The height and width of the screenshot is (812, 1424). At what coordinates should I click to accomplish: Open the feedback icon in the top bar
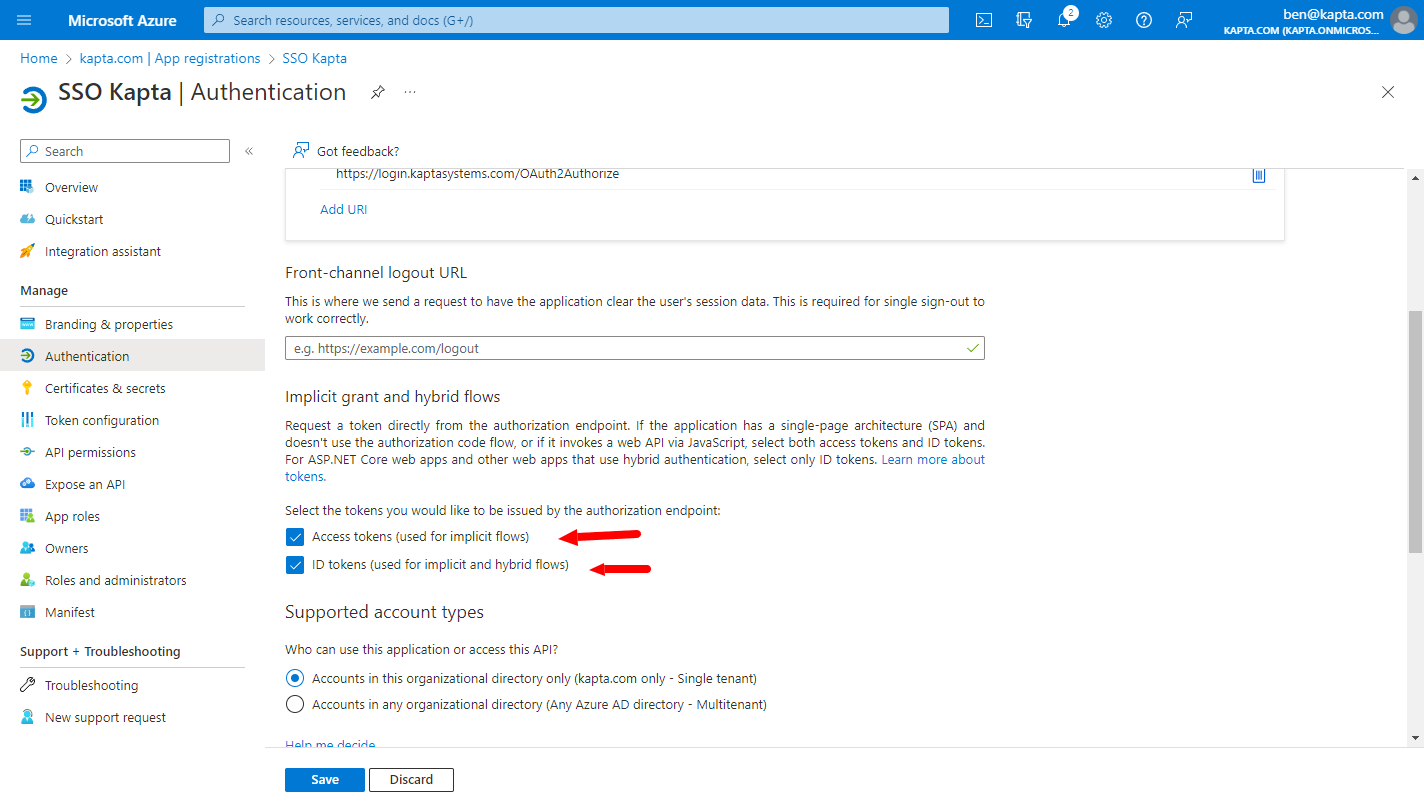pyautogui.click(x=1183, y=19)
